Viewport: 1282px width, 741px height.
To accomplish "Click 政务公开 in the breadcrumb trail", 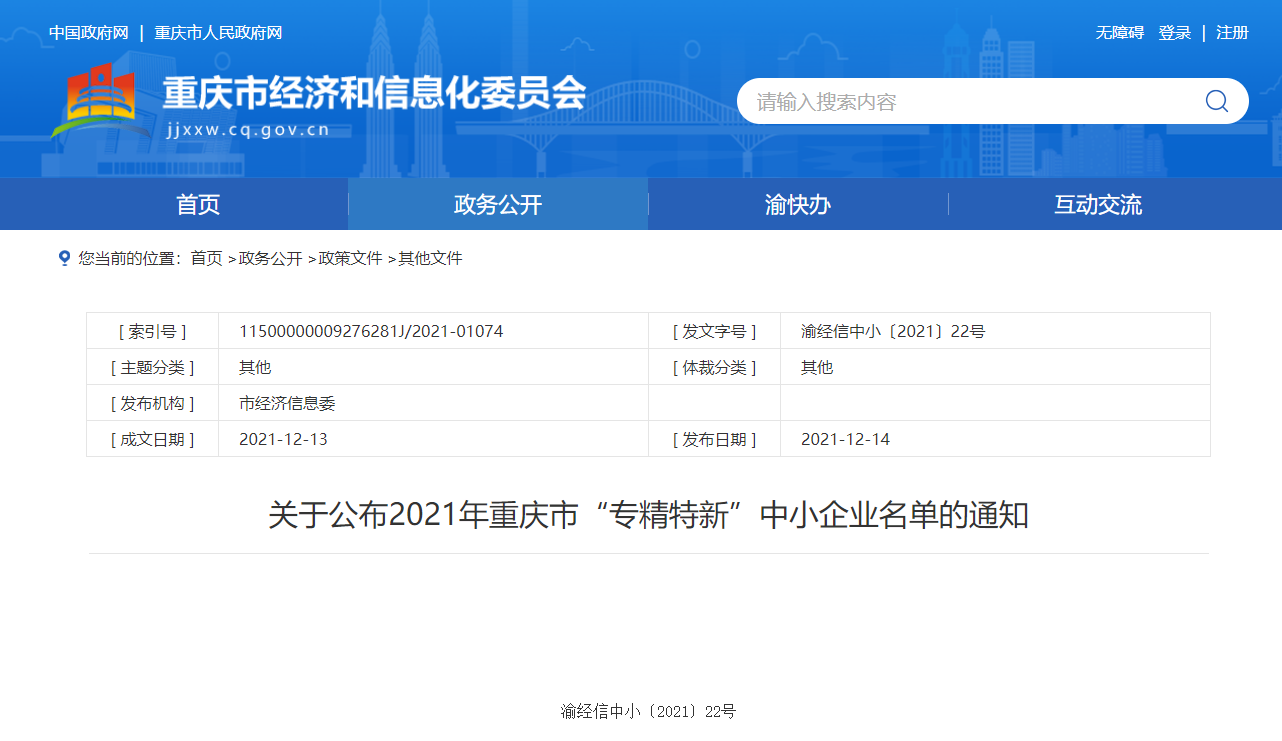I will (270, 258).
